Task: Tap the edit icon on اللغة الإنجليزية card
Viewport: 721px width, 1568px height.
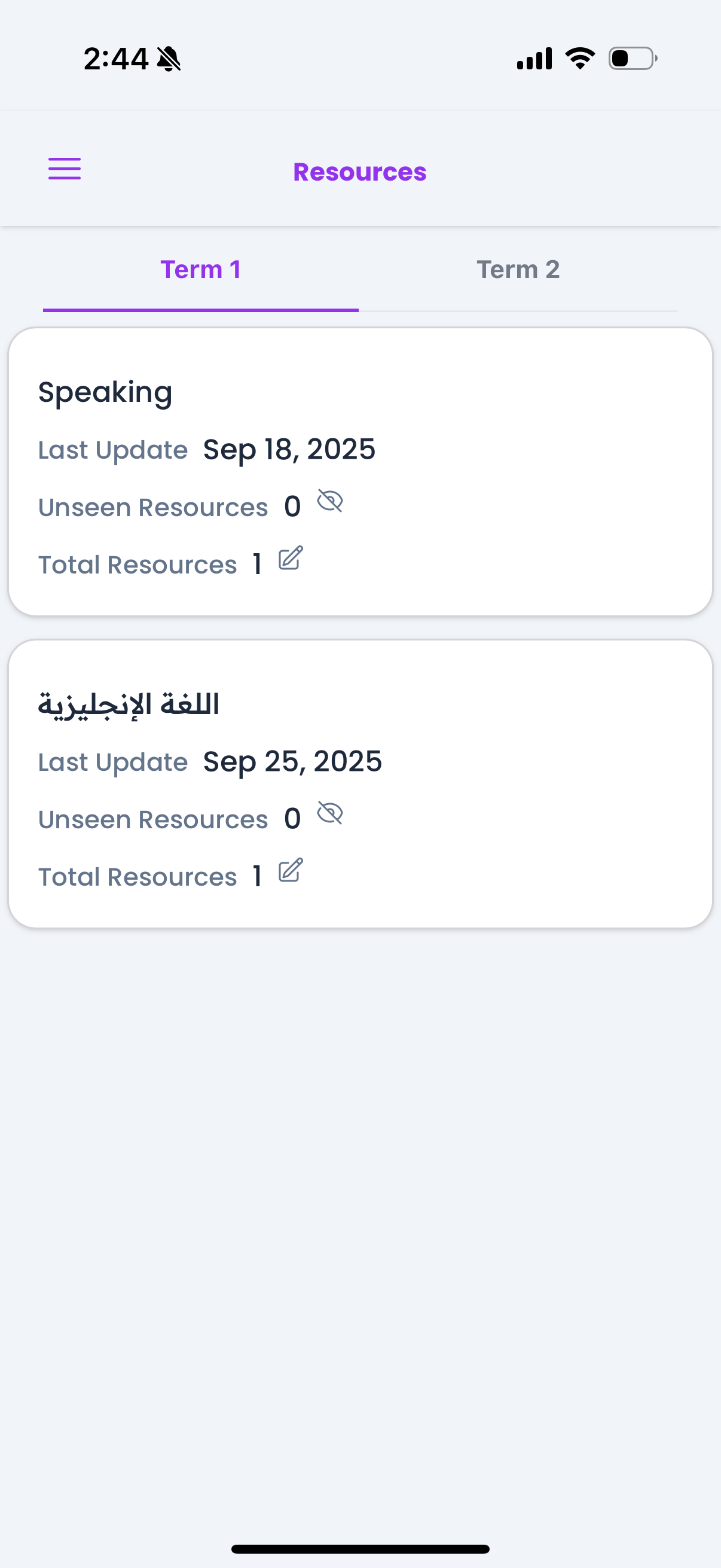Action: coord(290,871)
